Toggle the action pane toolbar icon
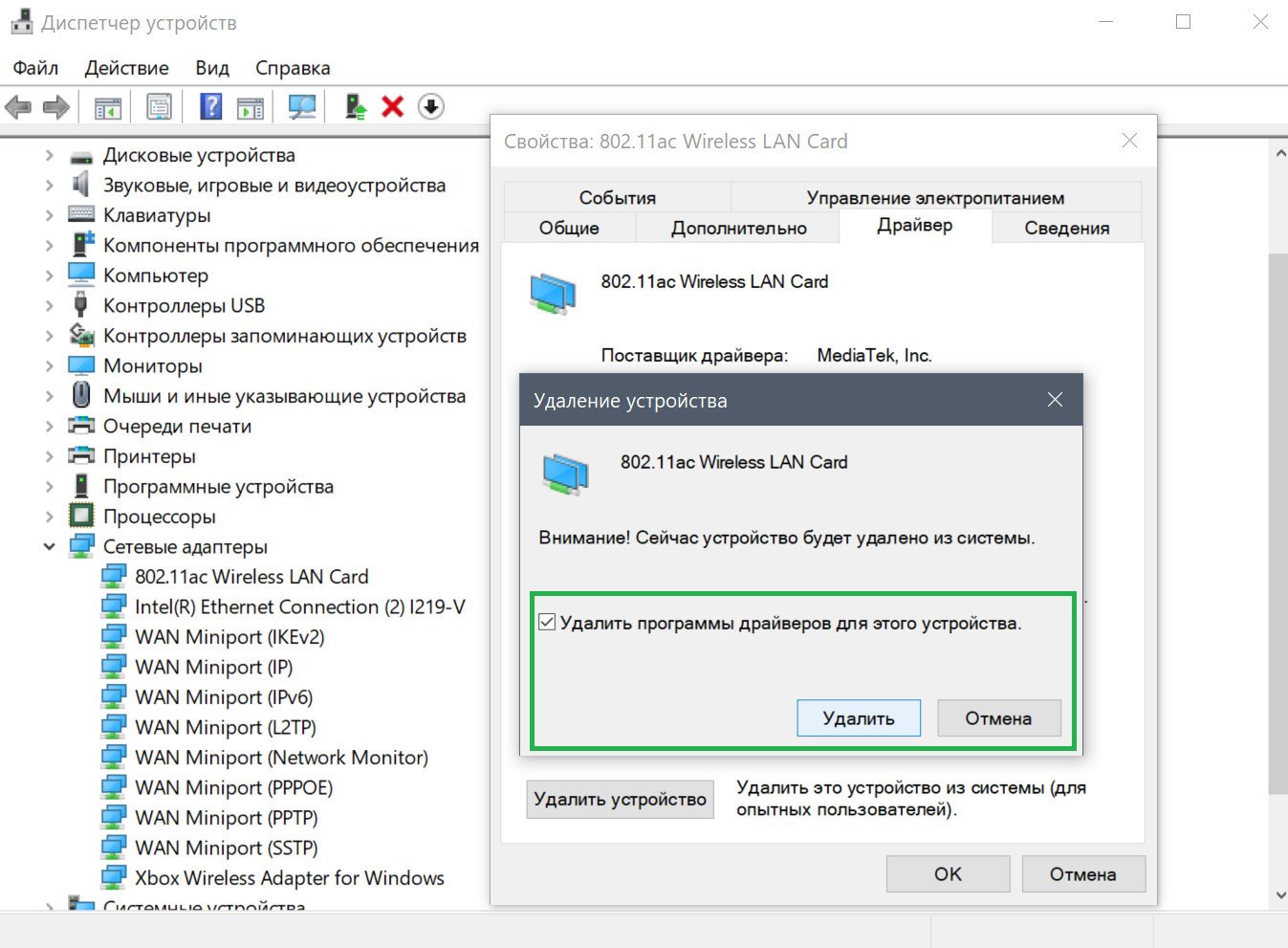 pos(251,107)
